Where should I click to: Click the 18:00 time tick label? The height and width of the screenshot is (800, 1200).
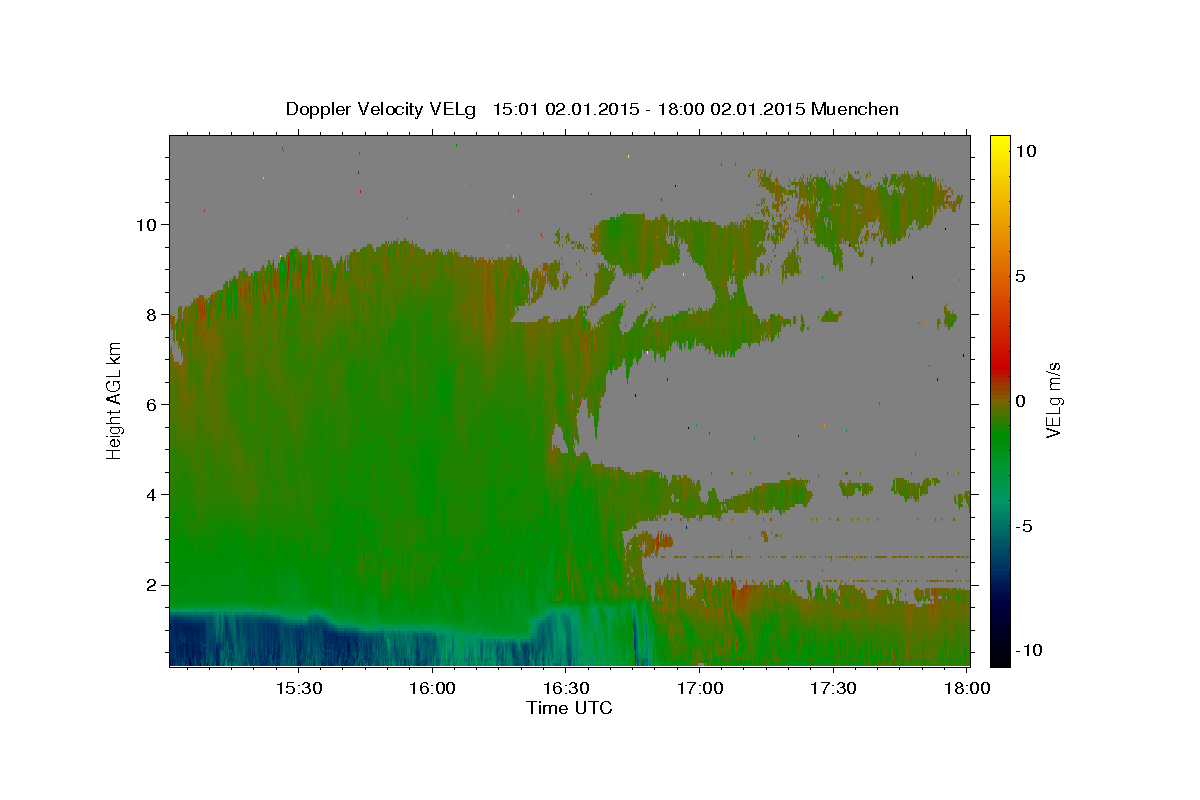coord(967,688)
